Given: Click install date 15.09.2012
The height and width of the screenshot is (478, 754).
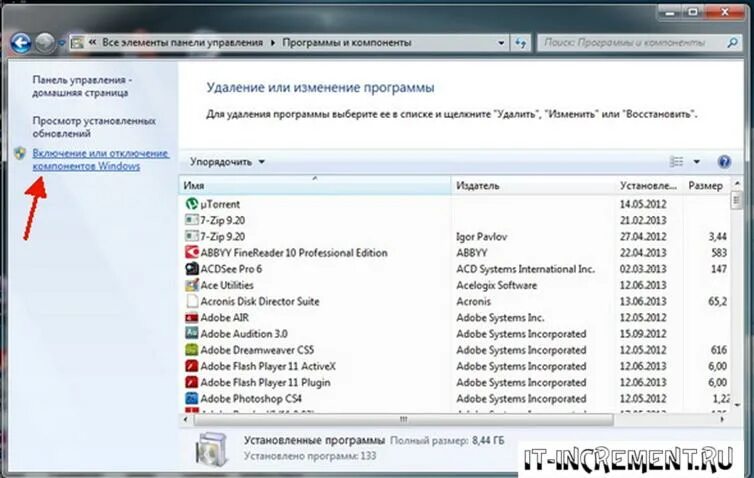Looking at the screenshot, I should pos(643,334).
